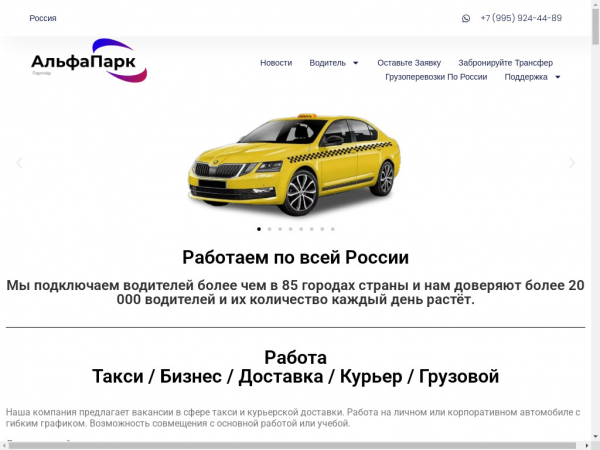Call the phone number +7 (995) 924-44-89
The image size is (600, 450).
[x=521, y=18]
